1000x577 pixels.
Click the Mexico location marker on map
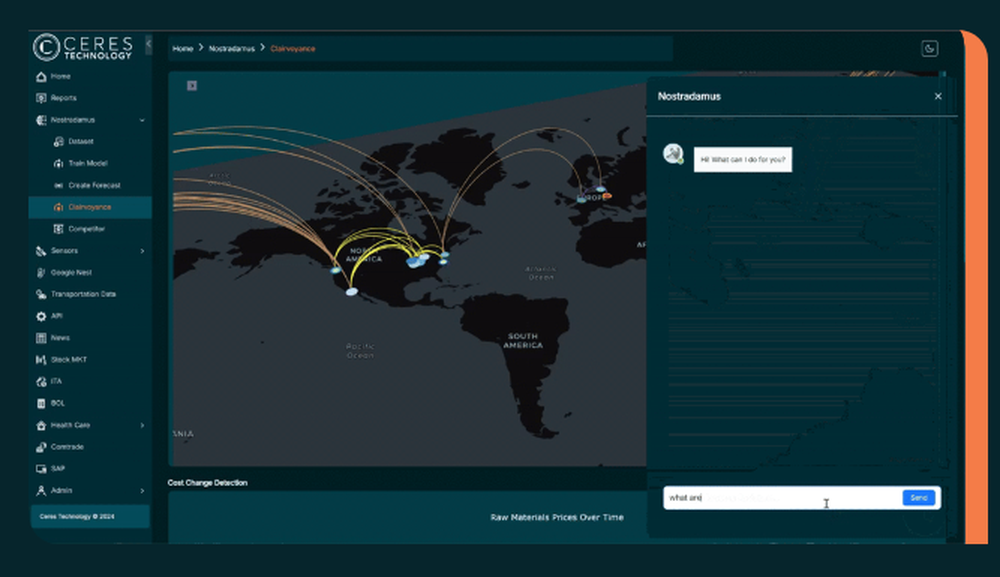click(351, 291)
